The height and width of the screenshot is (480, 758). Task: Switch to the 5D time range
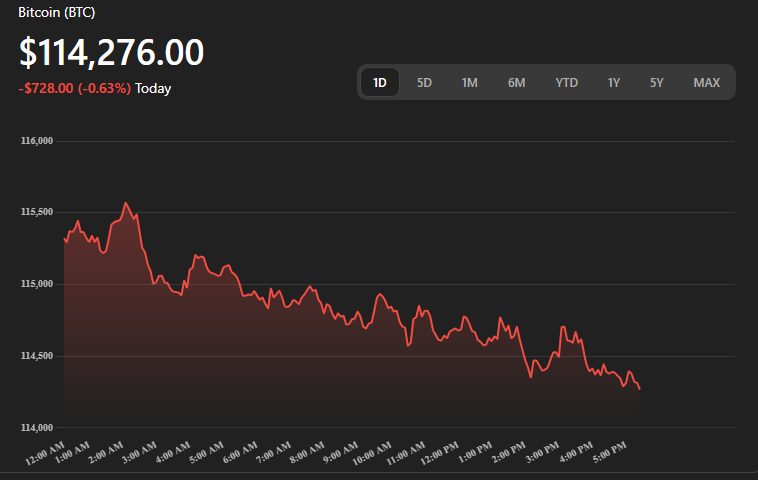424,83
